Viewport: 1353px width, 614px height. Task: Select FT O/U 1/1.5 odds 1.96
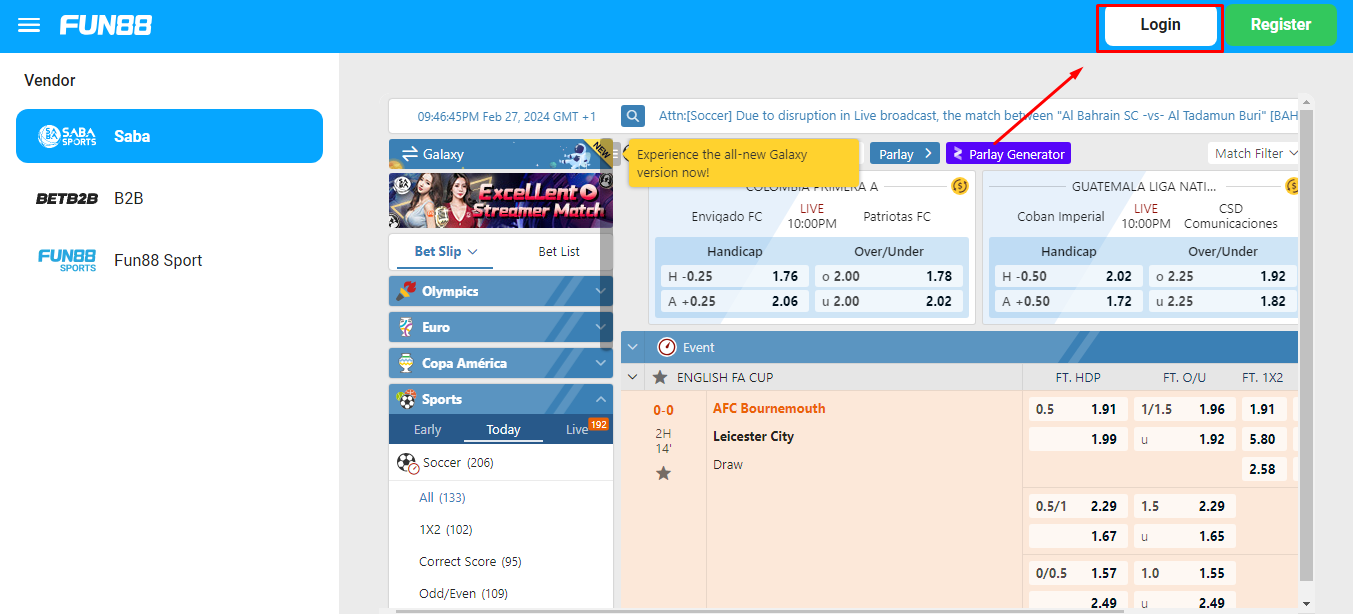pyautogui.click(x=1184, y=409)
